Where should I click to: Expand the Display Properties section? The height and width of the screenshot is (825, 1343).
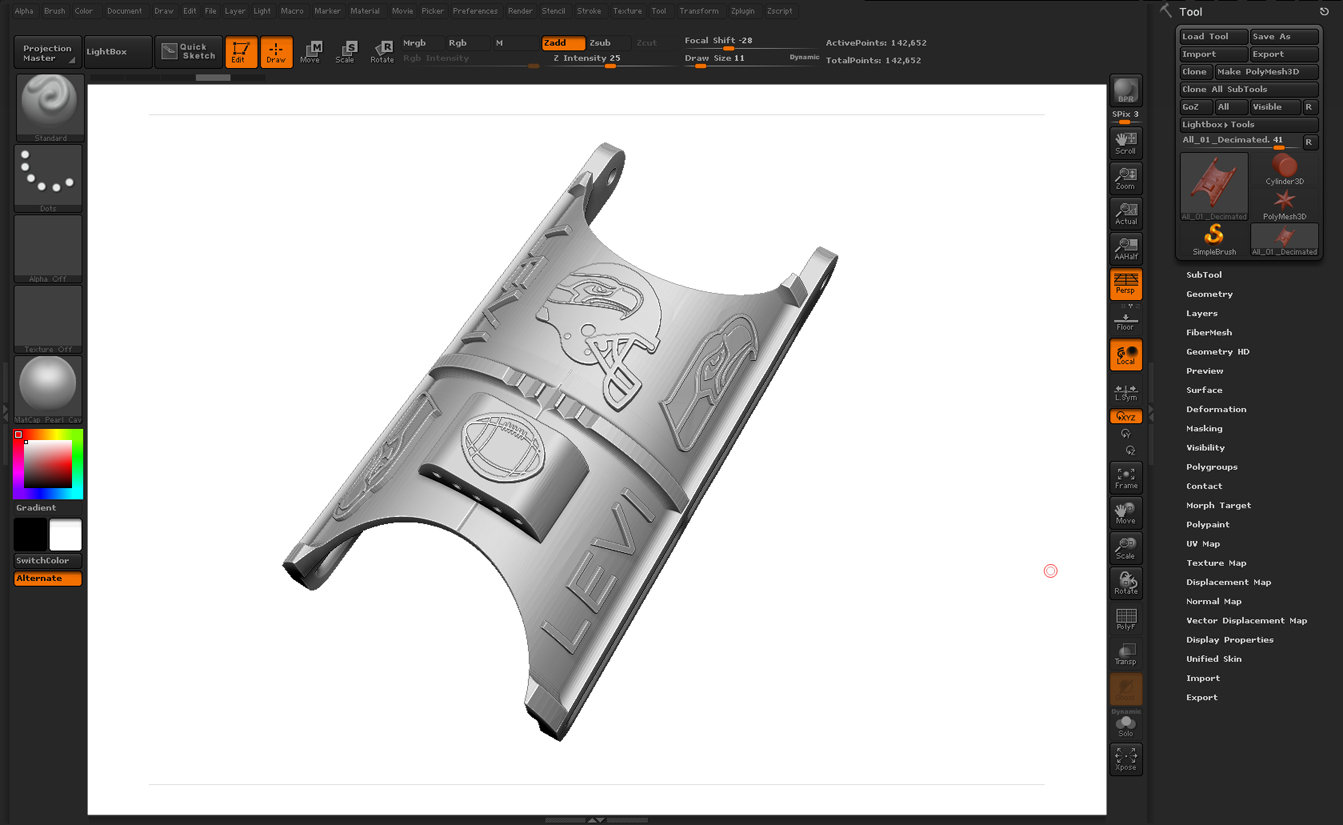pyautogui.click(x=1230, y=640)
